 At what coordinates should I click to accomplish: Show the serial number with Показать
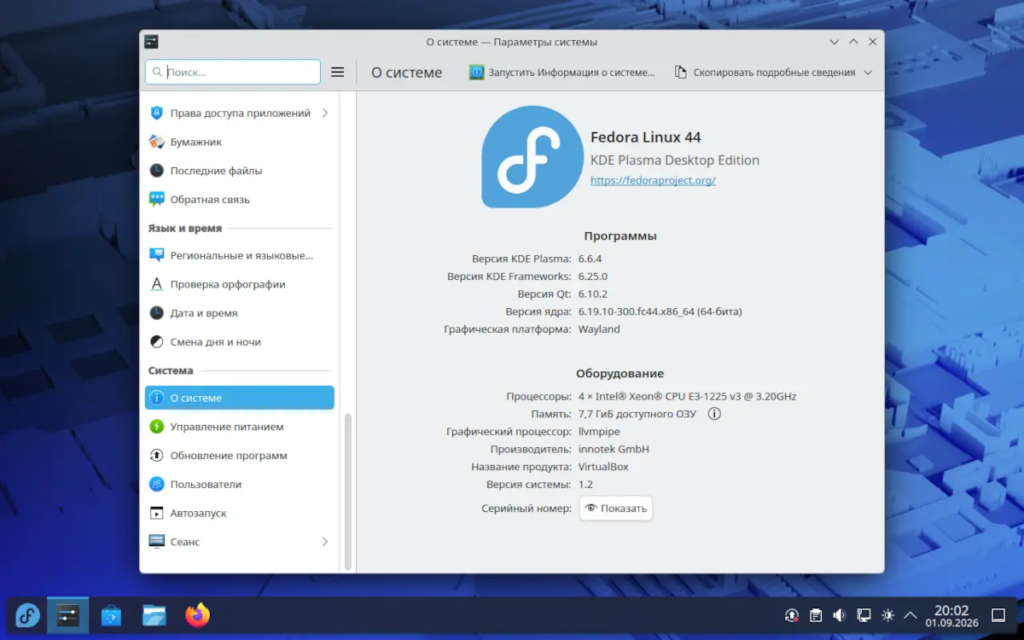616,508
